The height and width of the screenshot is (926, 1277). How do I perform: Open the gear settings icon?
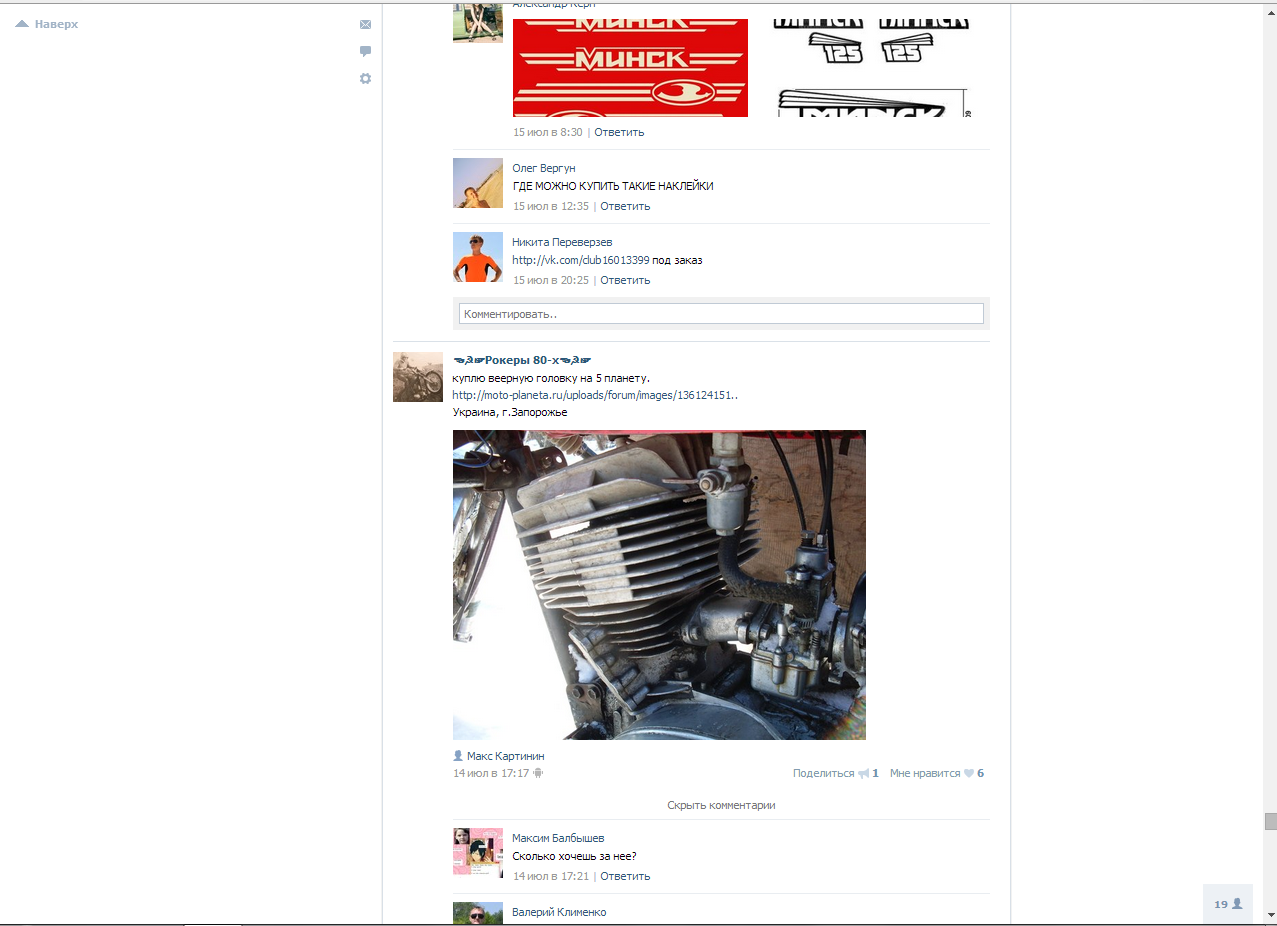pyautogui.click(x=365, y=78)
